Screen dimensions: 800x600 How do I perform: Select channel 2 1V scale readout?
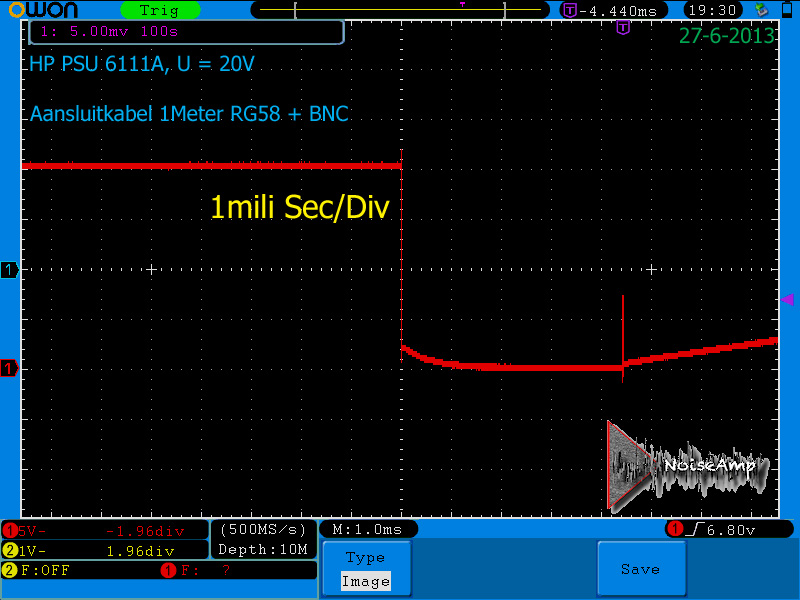point(32,551)
